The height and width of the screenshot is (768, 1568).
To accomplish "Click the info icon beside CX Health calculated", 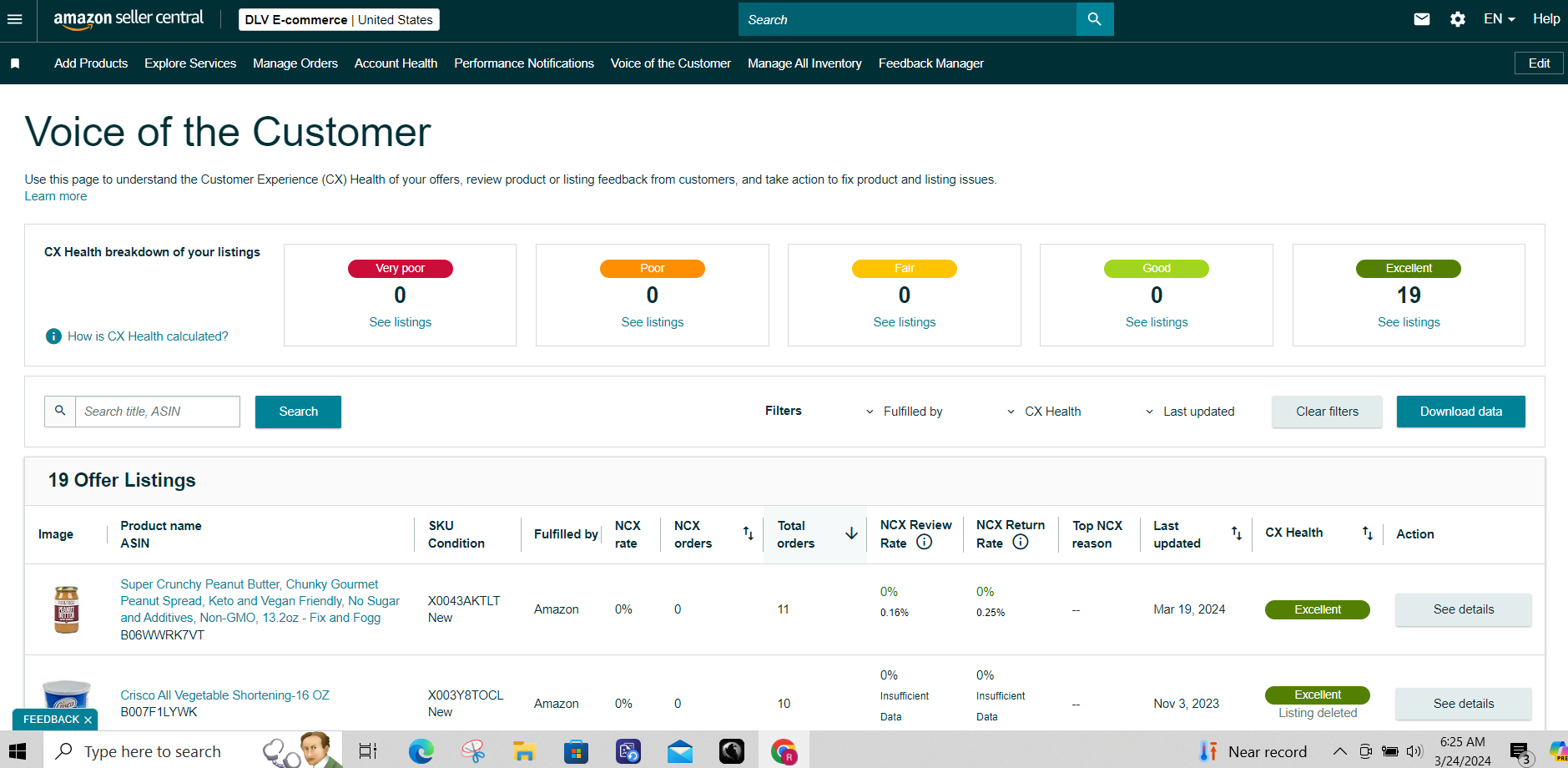I will click(53, 336).
